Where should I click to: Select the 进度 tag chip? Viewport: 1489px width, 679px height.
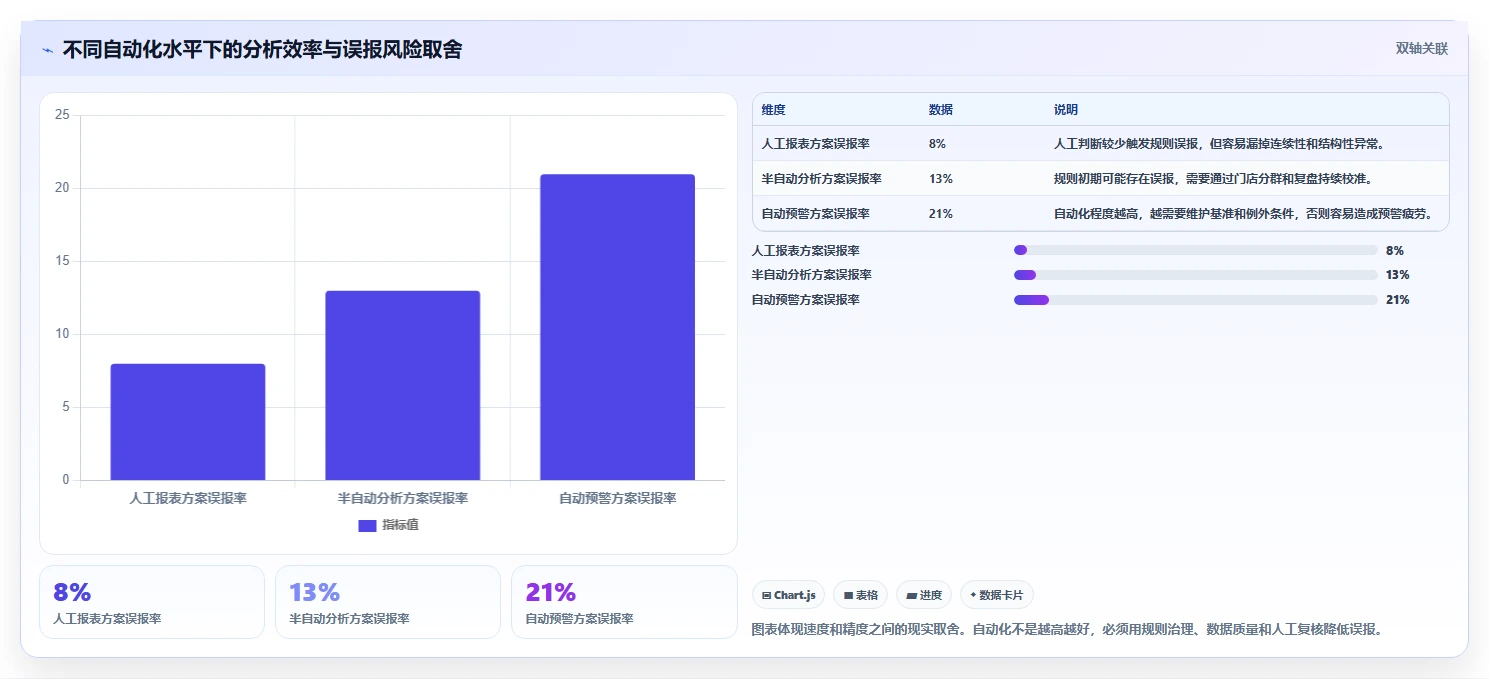pyautogui.click(x=924, y=595)
